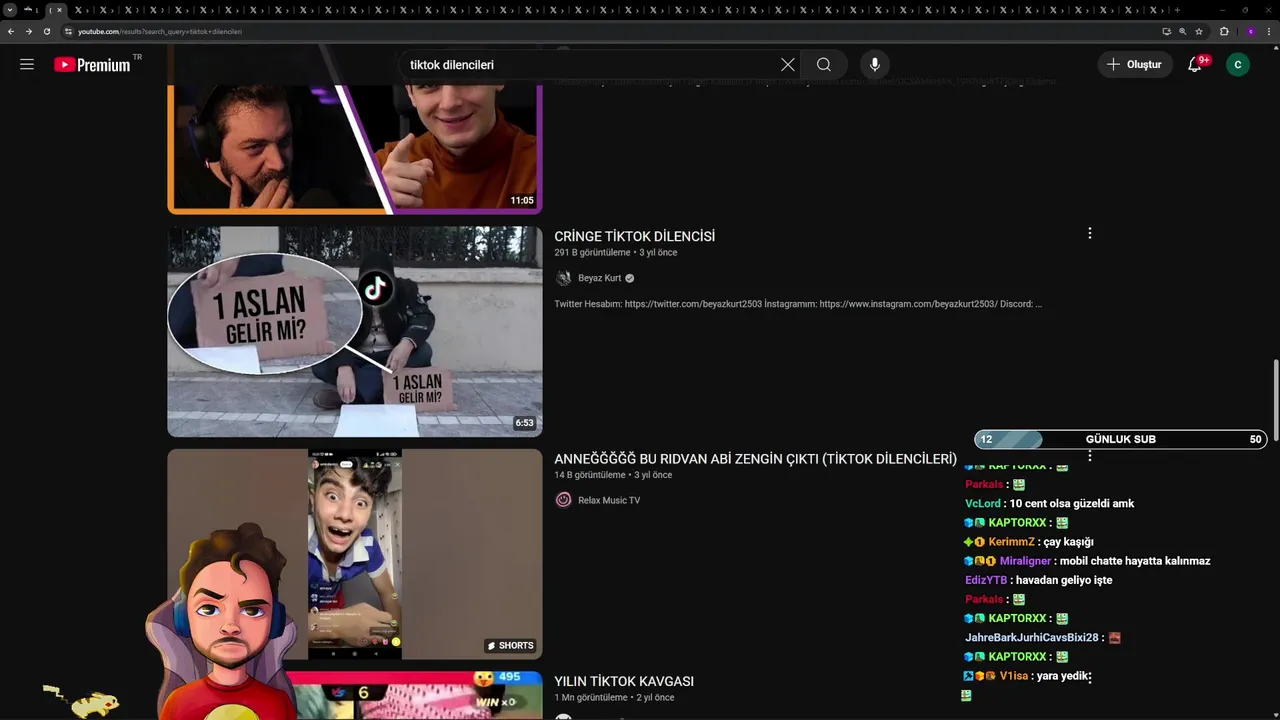Open Beyaz Kurt channel avatar
This screenshot has height=720, width=1280.
point(563,278)
